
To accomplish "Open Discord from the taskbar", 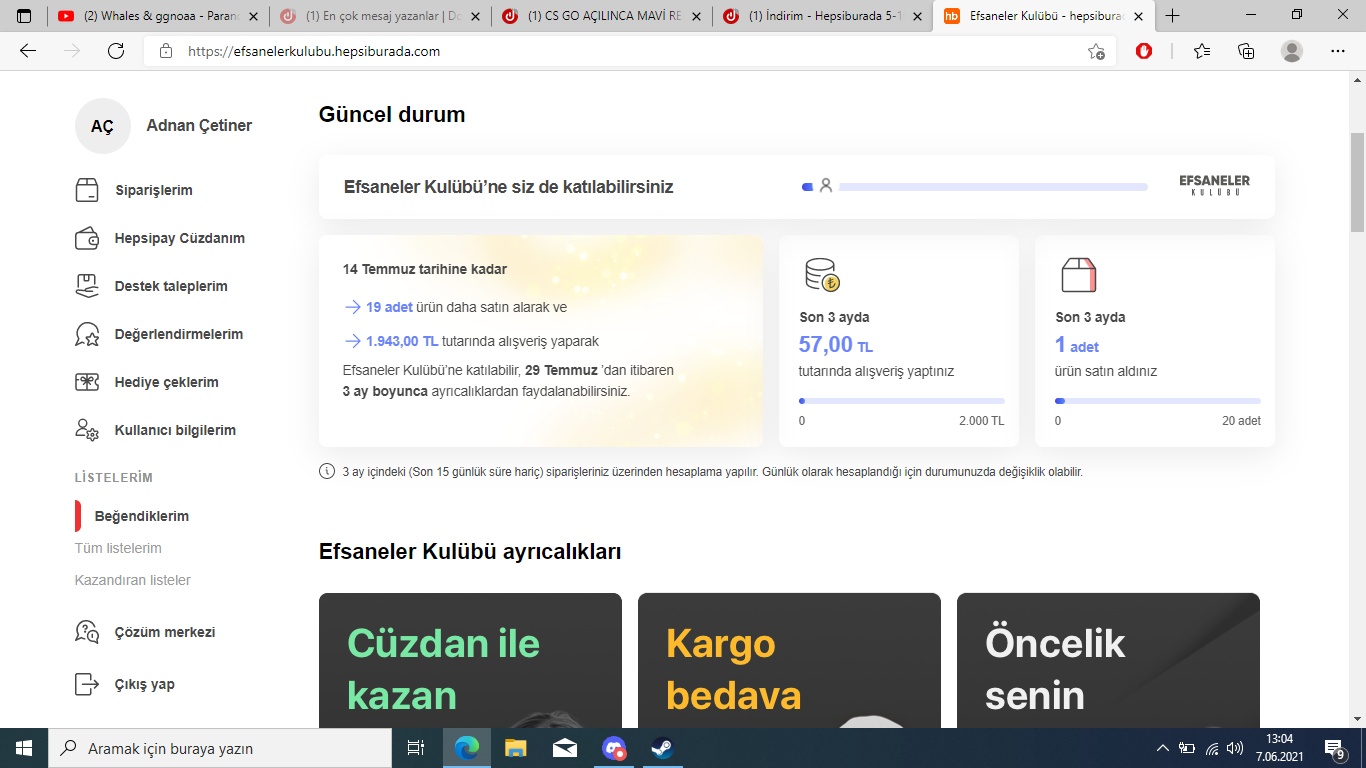I will coord(613,746).
